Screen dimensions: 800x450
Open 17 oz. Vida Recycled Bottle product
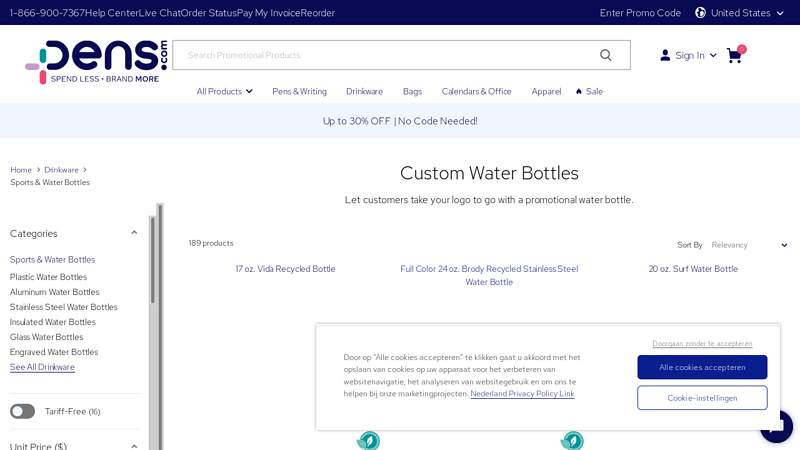coord(285,269)
